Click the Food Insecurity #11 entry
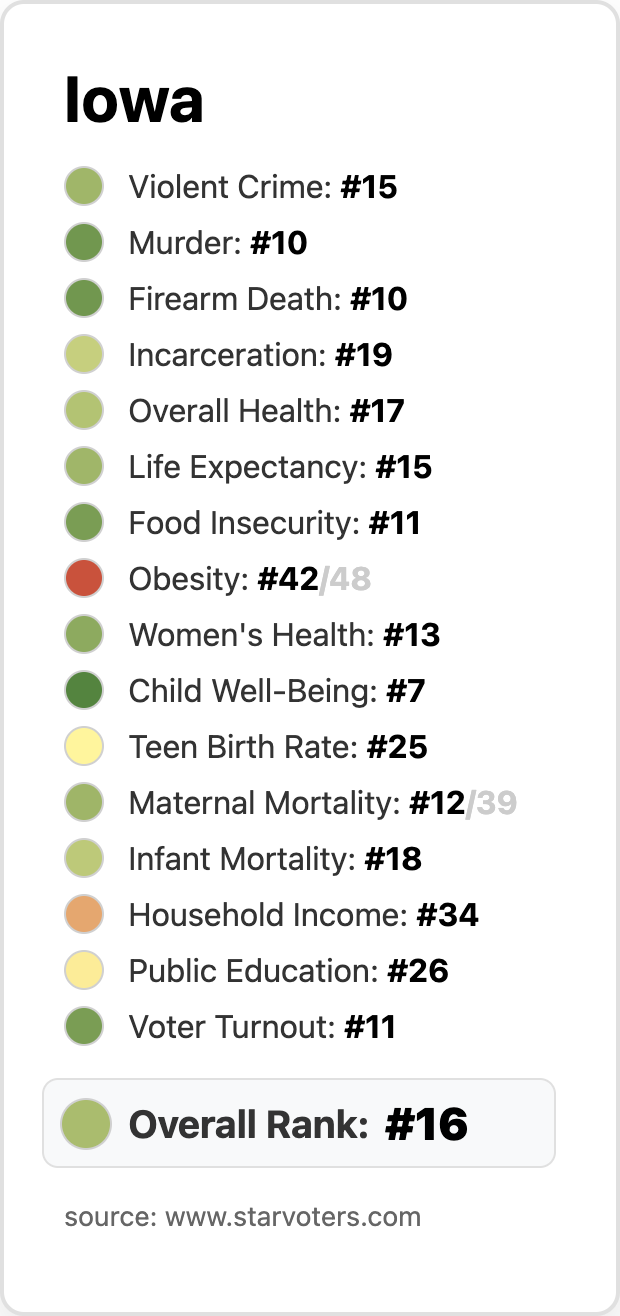620x1316 pixels. 274,523
